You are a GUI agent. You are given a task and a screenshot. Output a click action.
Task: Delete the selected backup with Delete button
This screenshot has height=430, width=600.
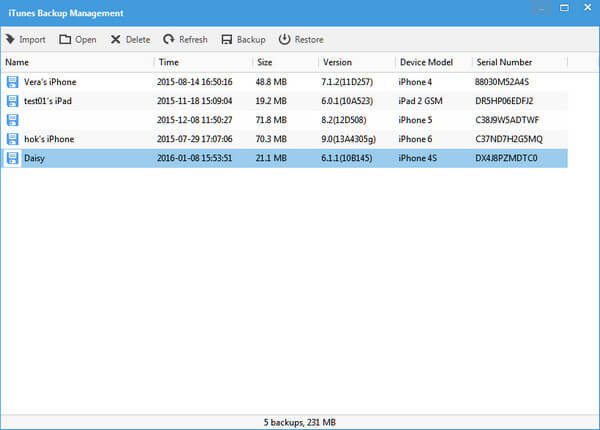(x=116, y=40)
